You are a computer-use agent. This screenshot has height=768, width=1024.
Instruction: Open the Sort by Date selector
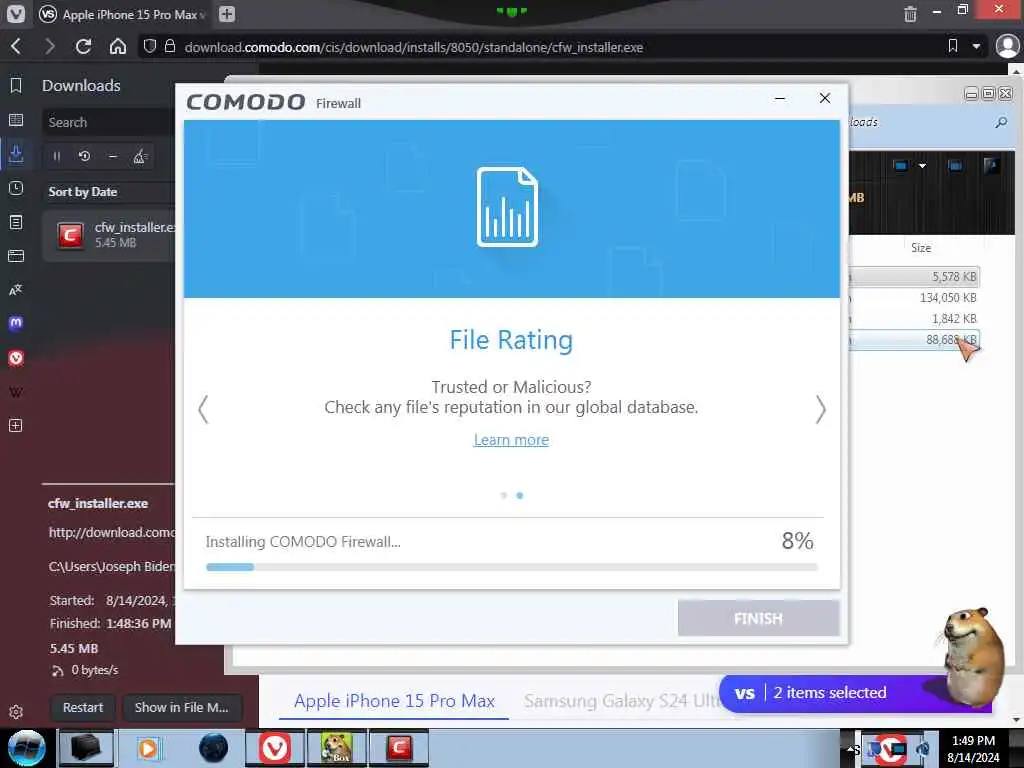pyautogui.click(x=108, y=192)
